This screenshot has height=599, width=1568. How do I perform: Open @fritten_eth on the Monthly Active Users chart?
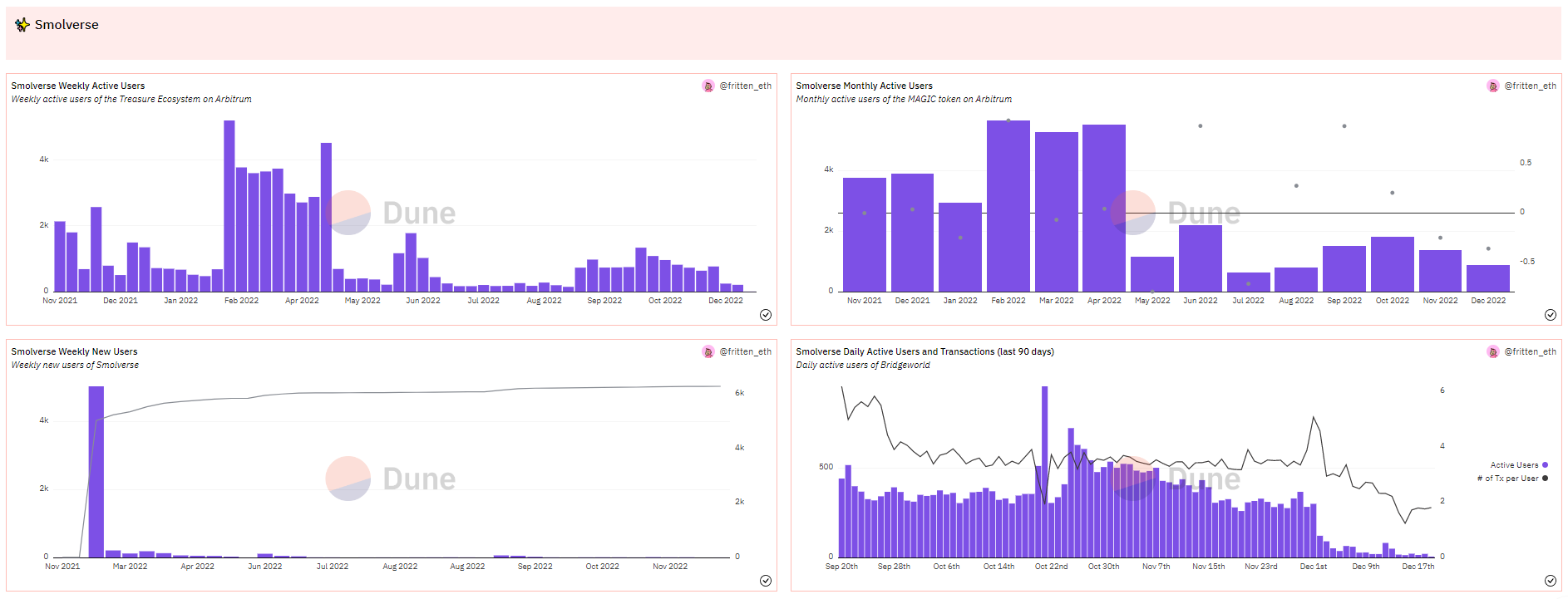point(1531,86)
